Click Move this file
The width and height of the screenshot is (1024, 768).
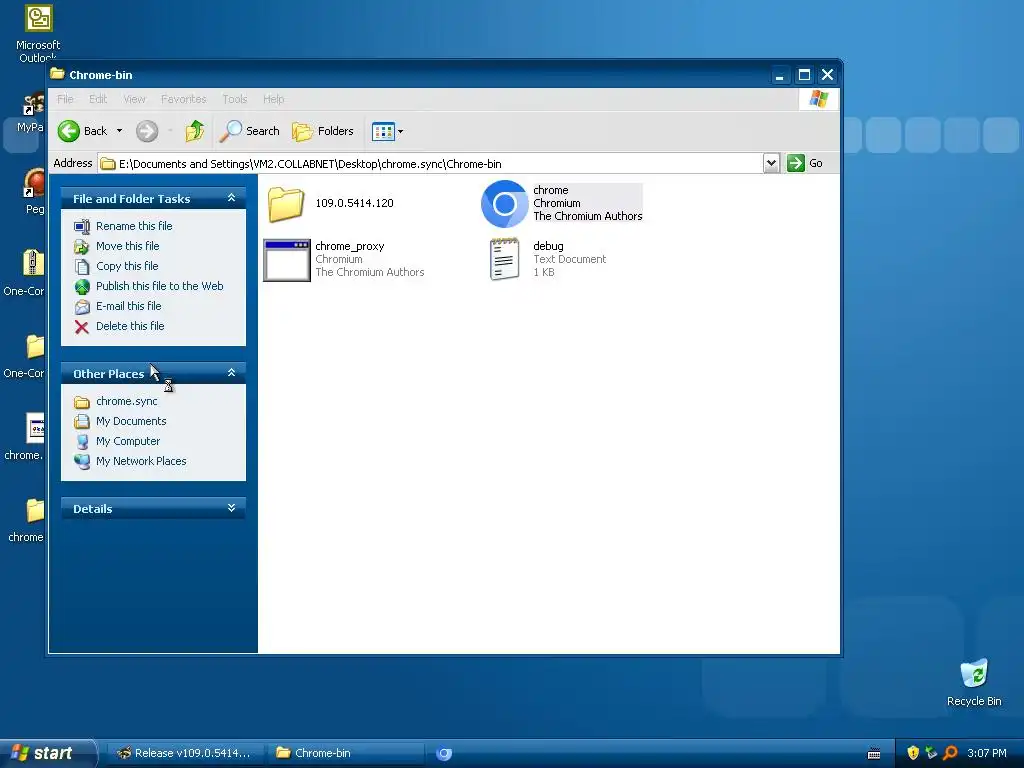(x=127, y=246)
